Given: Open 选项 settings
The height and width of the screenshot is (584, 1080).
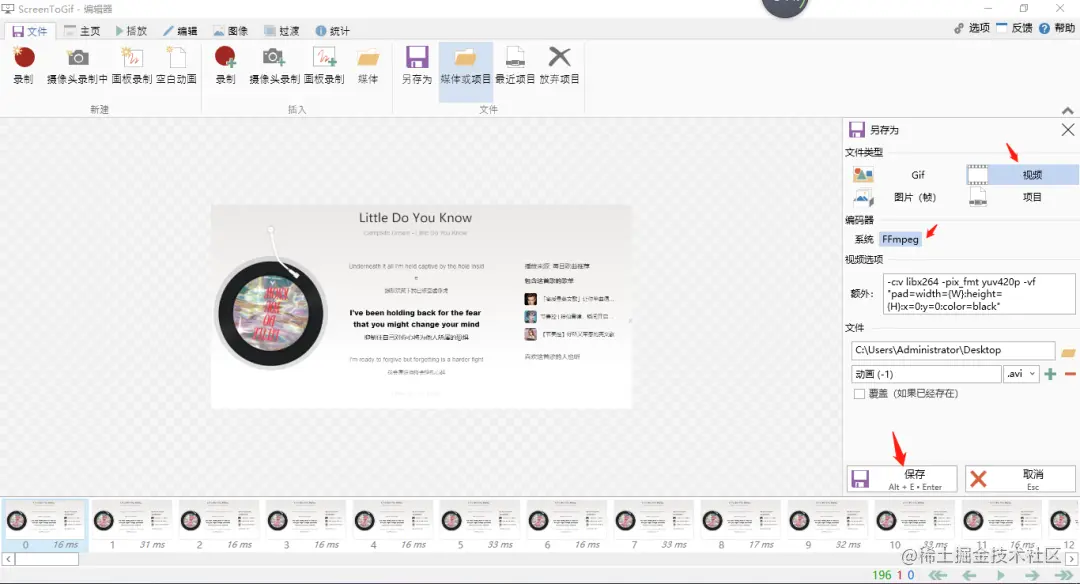Looking at the screenshot, I should [972, 28].
